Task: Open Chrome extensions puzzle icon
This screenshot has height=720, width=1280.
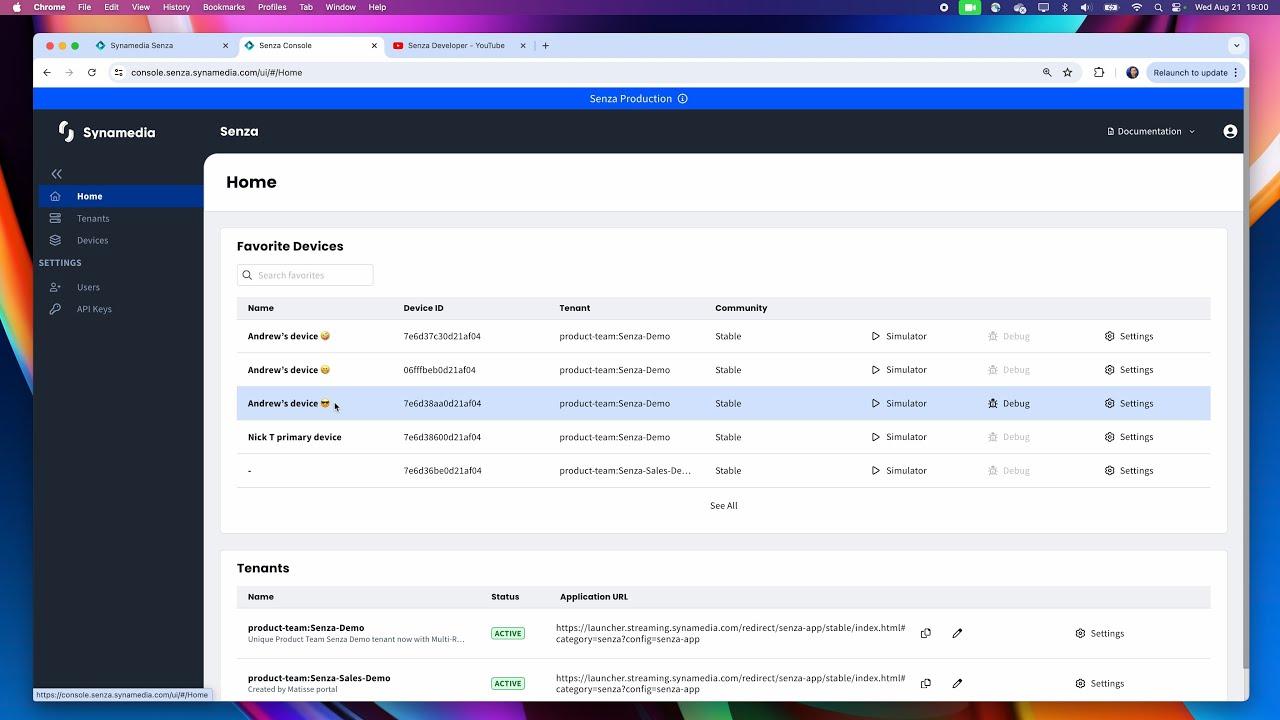Action: pos(1098,72)
